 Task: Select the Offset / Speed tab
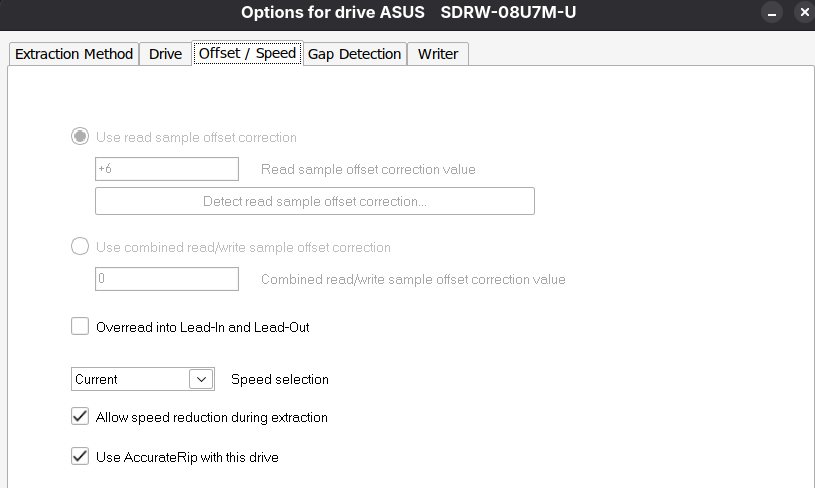[247, 54]
